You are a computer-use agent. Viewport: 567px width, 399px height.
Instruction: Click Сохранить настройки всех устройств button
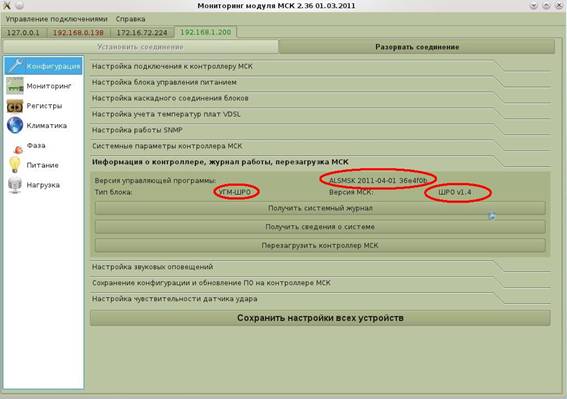[320, 318]
